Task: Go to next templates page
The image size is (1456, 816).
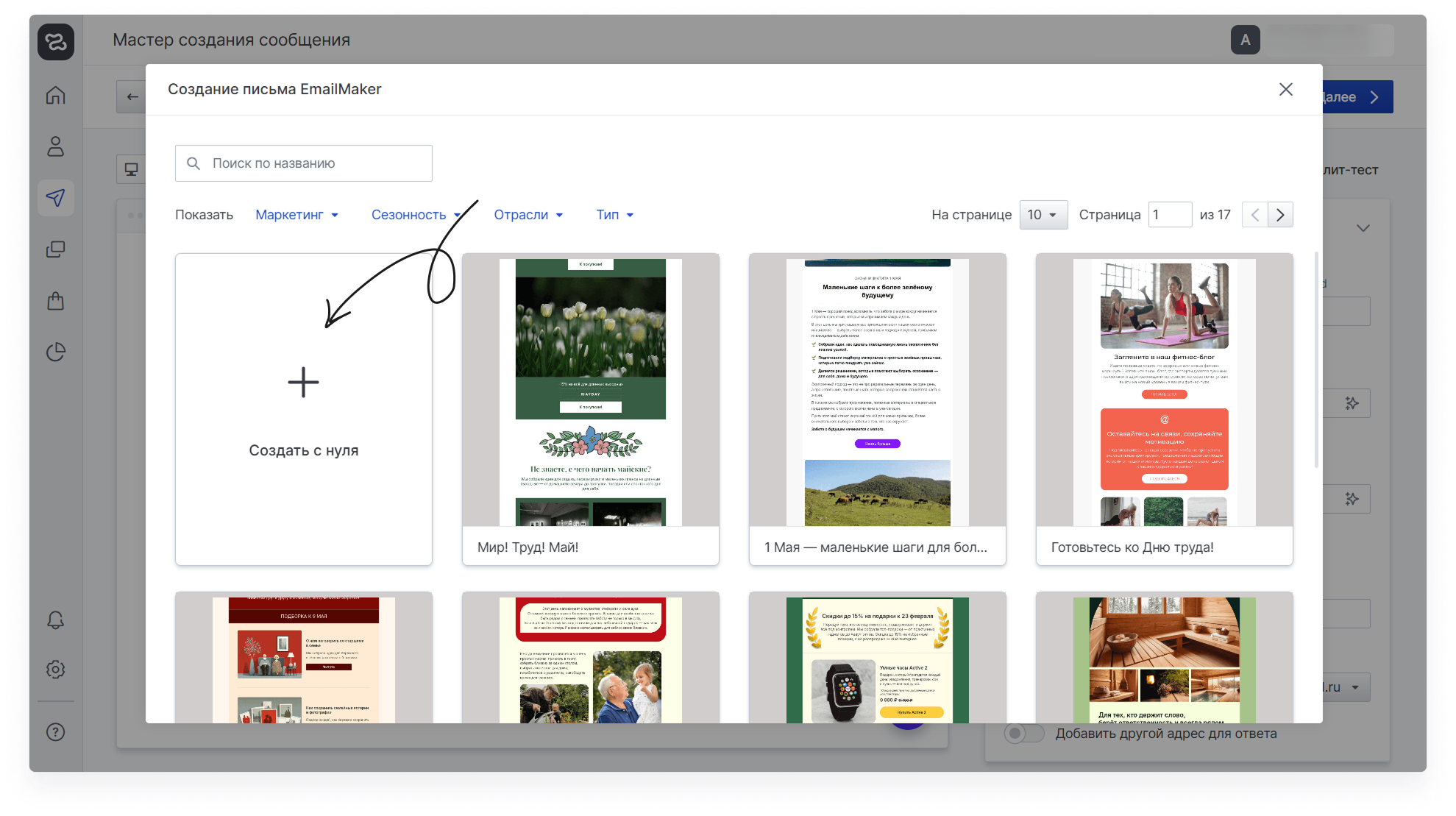Action: pos(1280,215)
